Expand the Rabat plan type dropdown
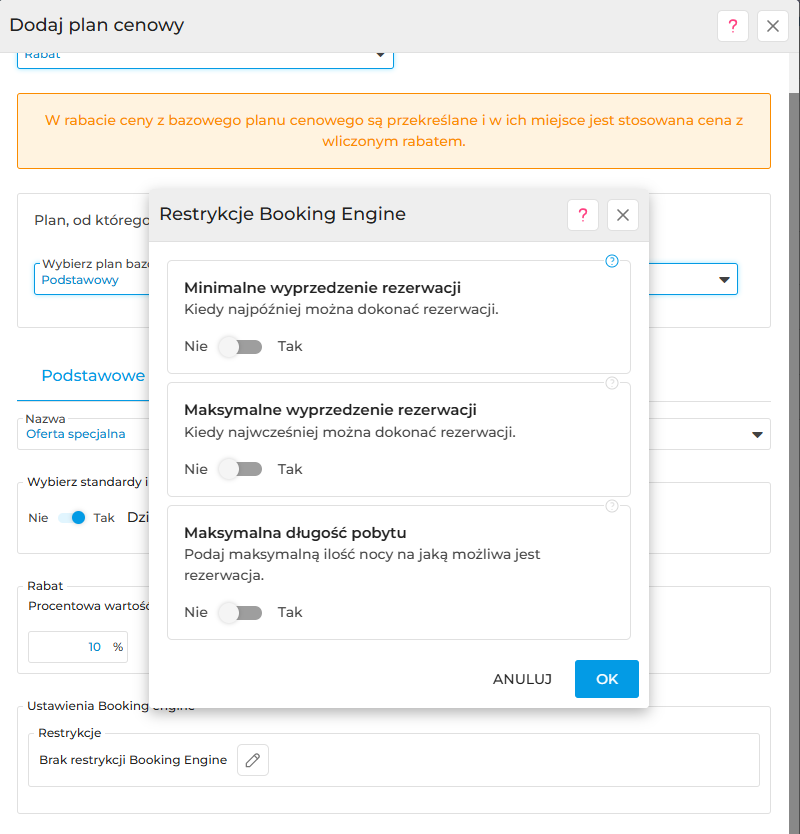The height and width of the screenshot is (834, 800). (380, 55)
